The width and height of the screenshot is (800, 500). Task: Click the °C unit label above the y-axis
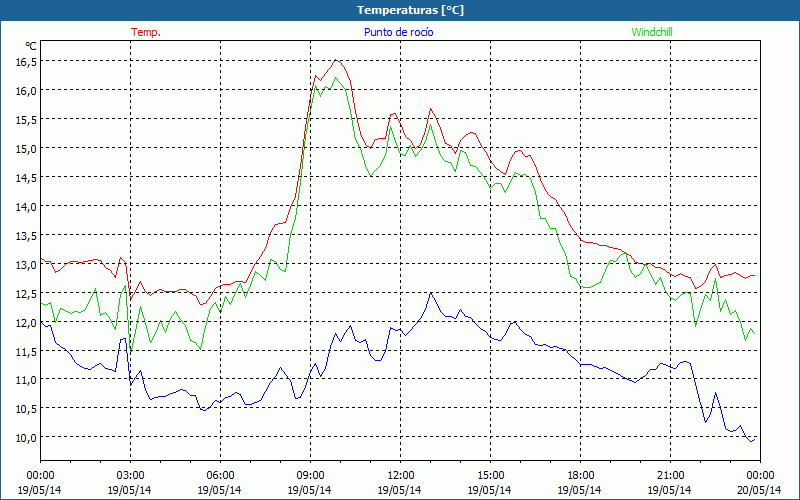point(31,46)
